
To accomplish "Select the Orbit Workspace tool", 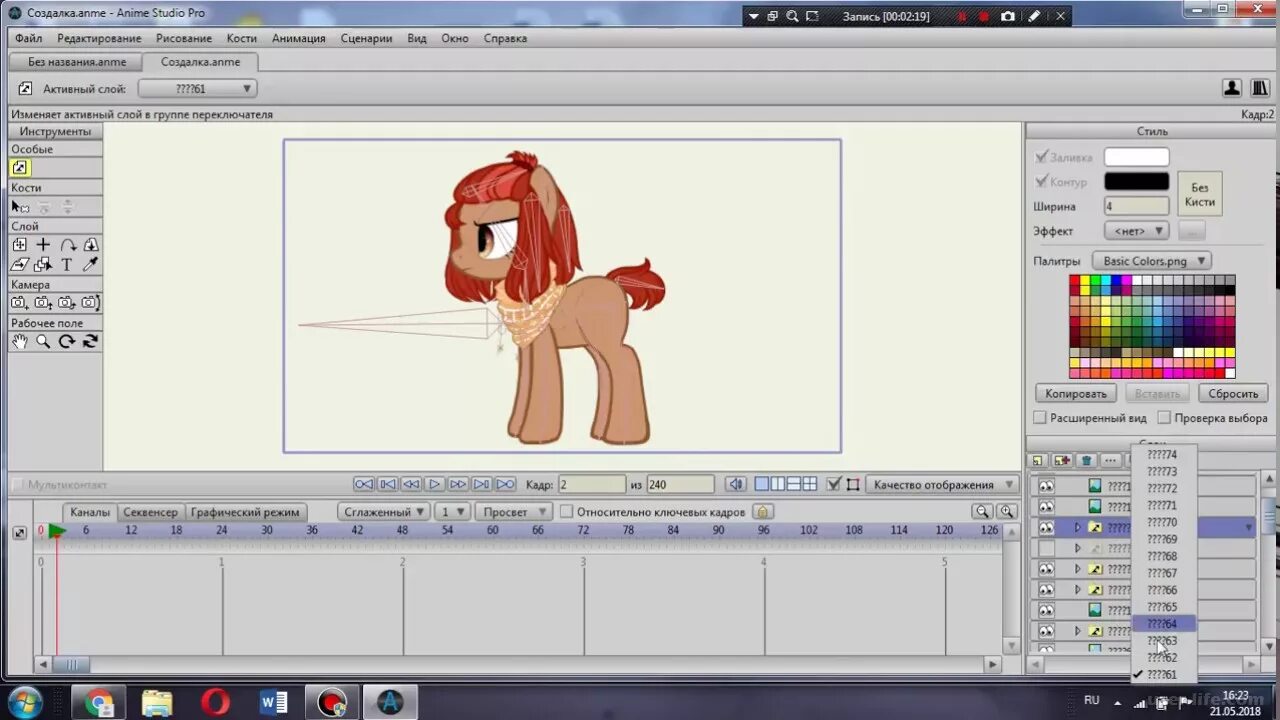I will pyautogui.click(x=90, y=341).
